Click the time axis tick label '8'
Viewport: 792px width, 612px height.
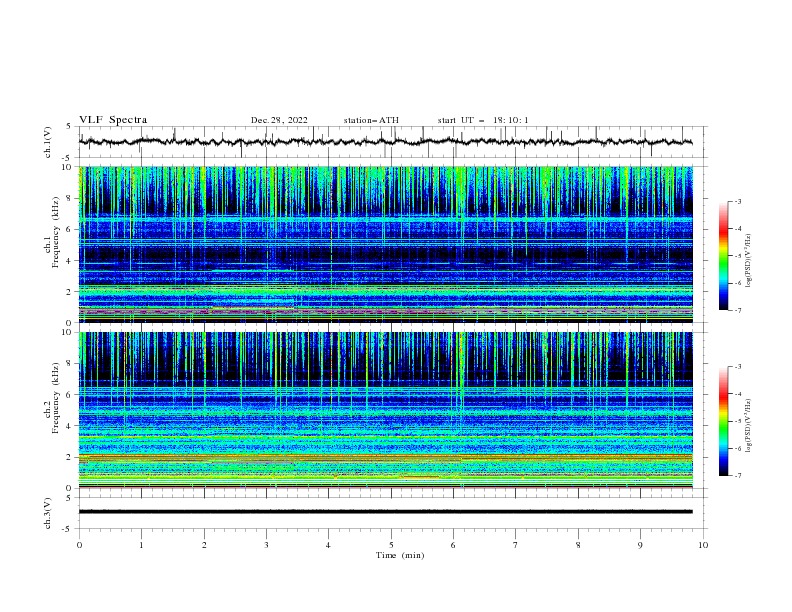pos(578,545)
